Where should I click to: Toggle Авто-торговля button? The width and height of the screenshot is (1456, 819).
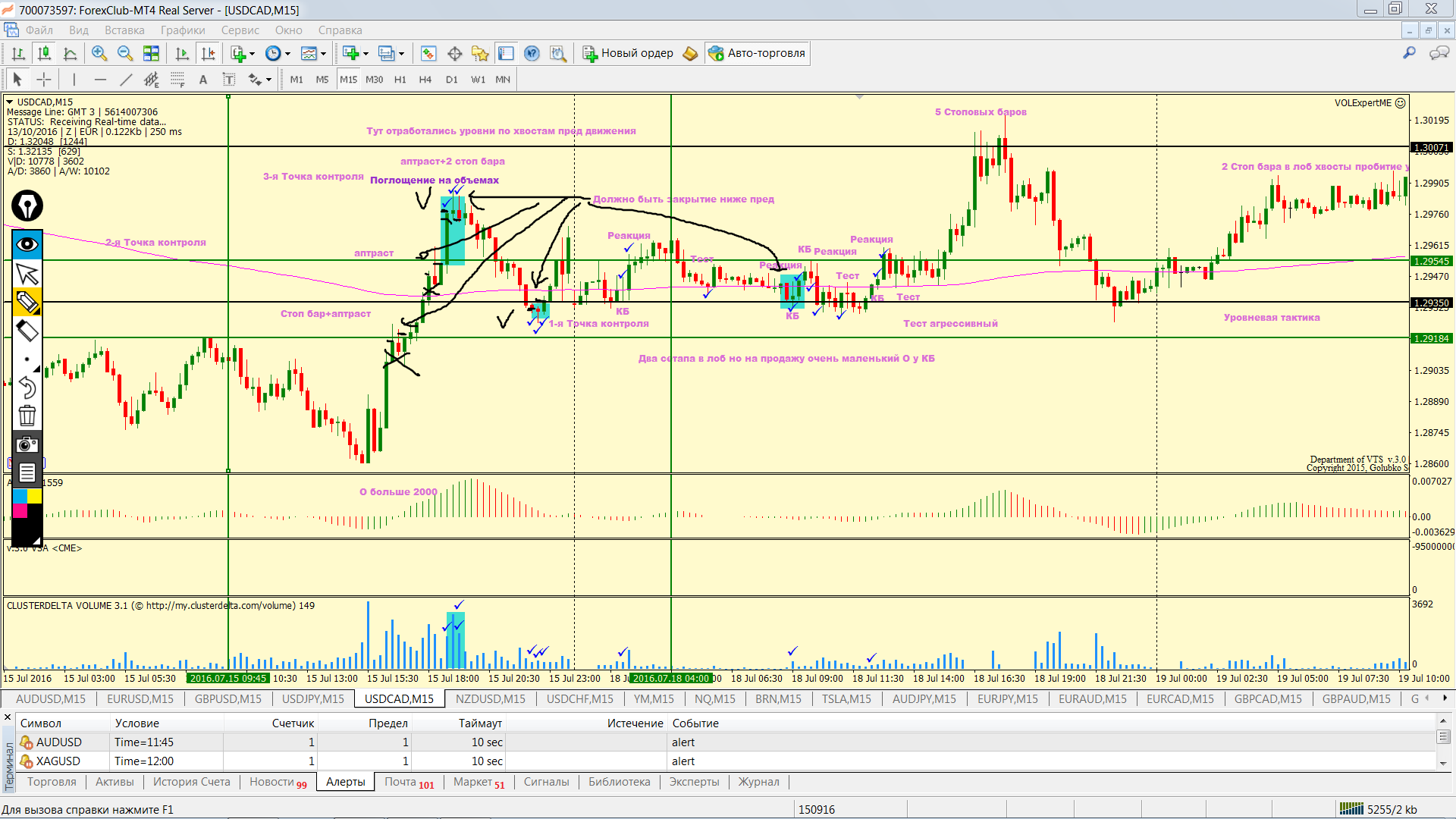[757, 53]
